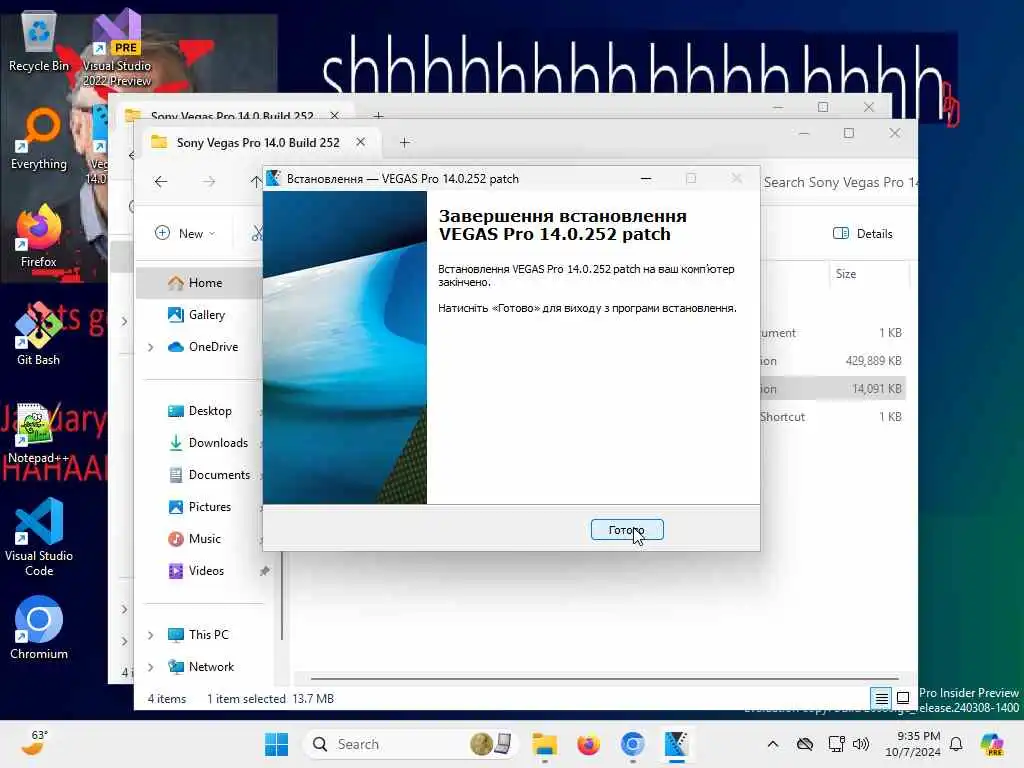Click the Search Sony Vegas Pro field
Viewport: 1024px width, 768px height.
[x=839, y=182]
